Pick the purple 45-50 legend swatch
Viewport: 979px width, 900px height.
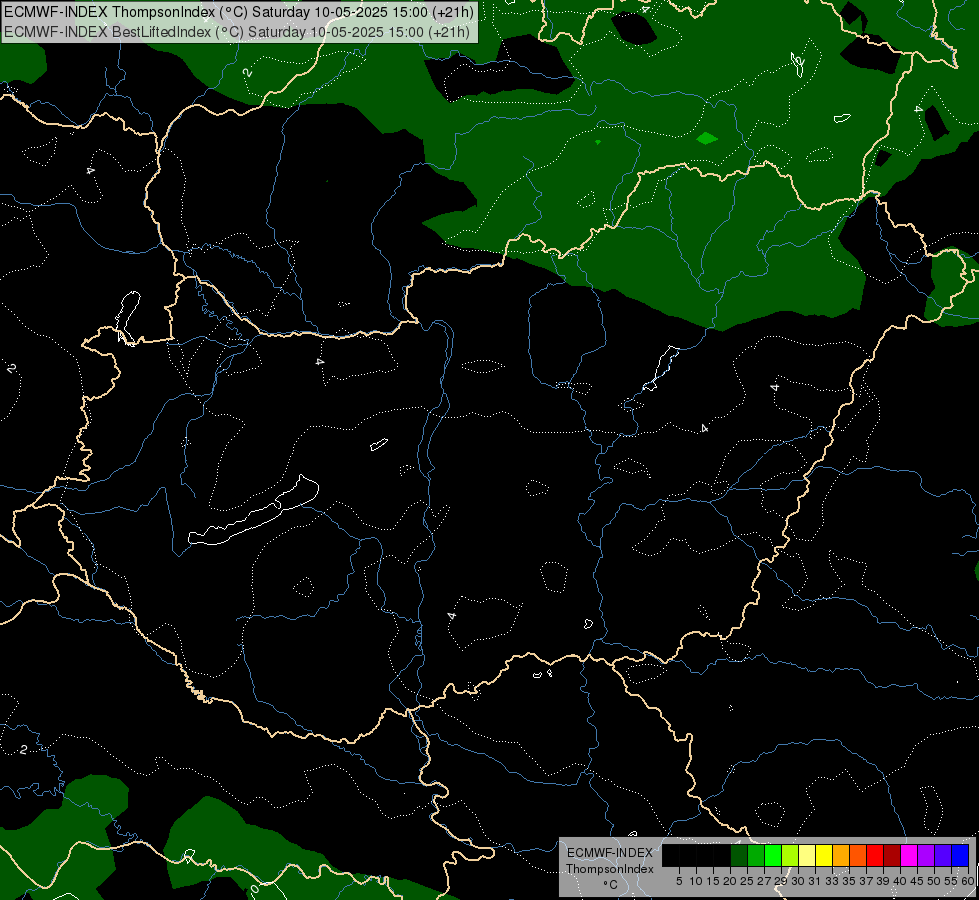point(926,855)
